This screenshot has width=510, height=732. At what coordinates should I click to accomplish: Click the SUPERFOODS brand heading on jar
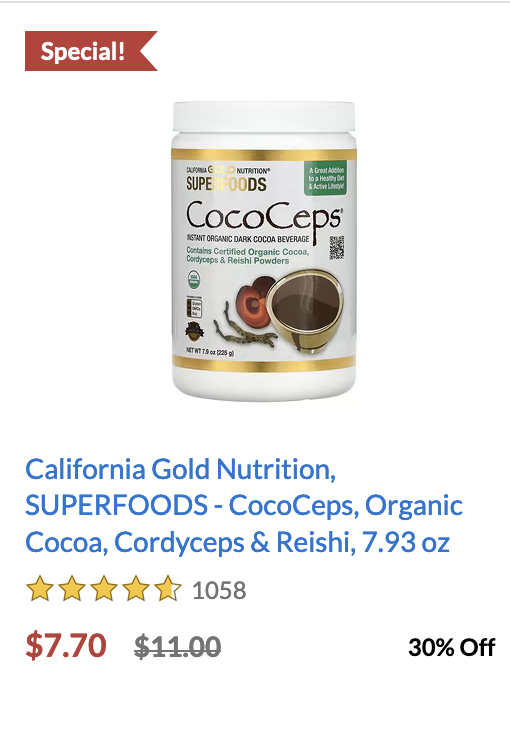point(226,183)
